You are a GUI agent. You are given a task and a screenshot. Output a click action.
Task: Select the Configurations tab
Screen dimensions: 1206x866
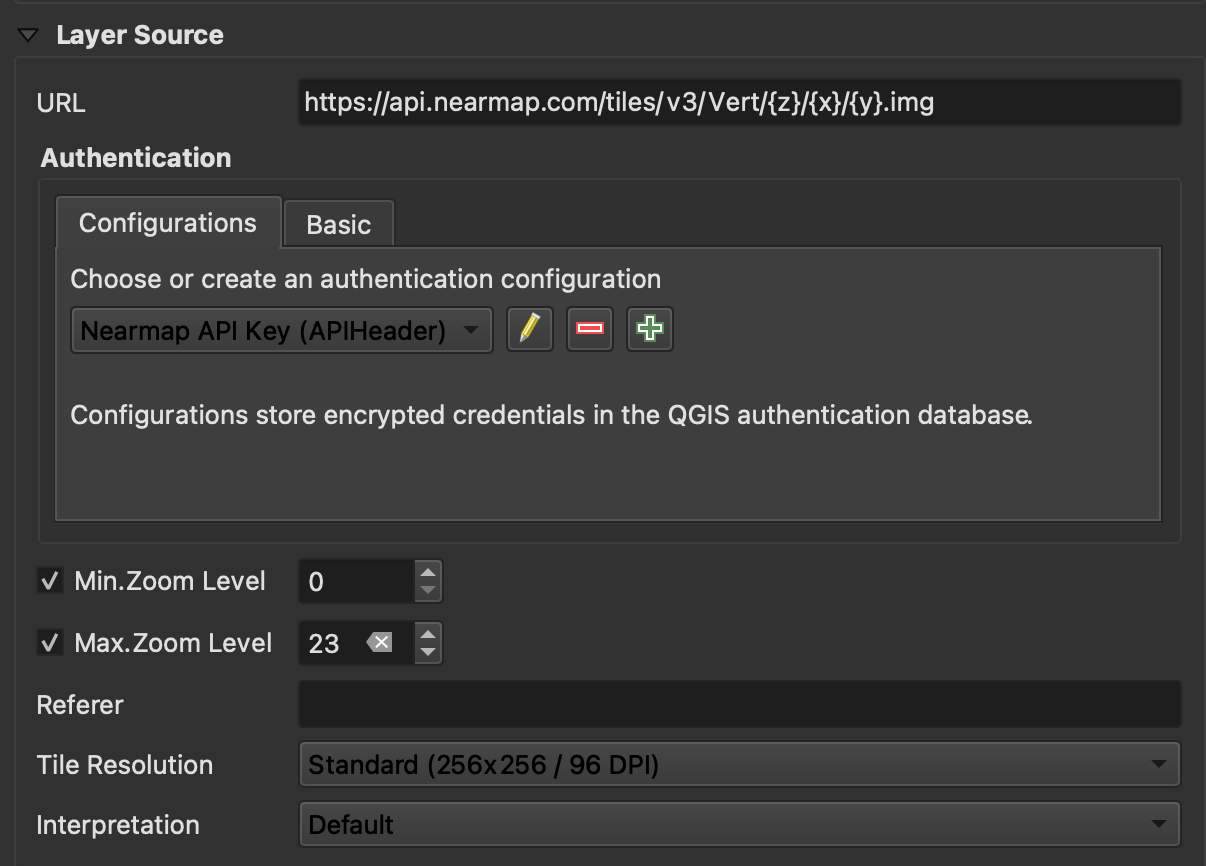click(x=168, y=222)
